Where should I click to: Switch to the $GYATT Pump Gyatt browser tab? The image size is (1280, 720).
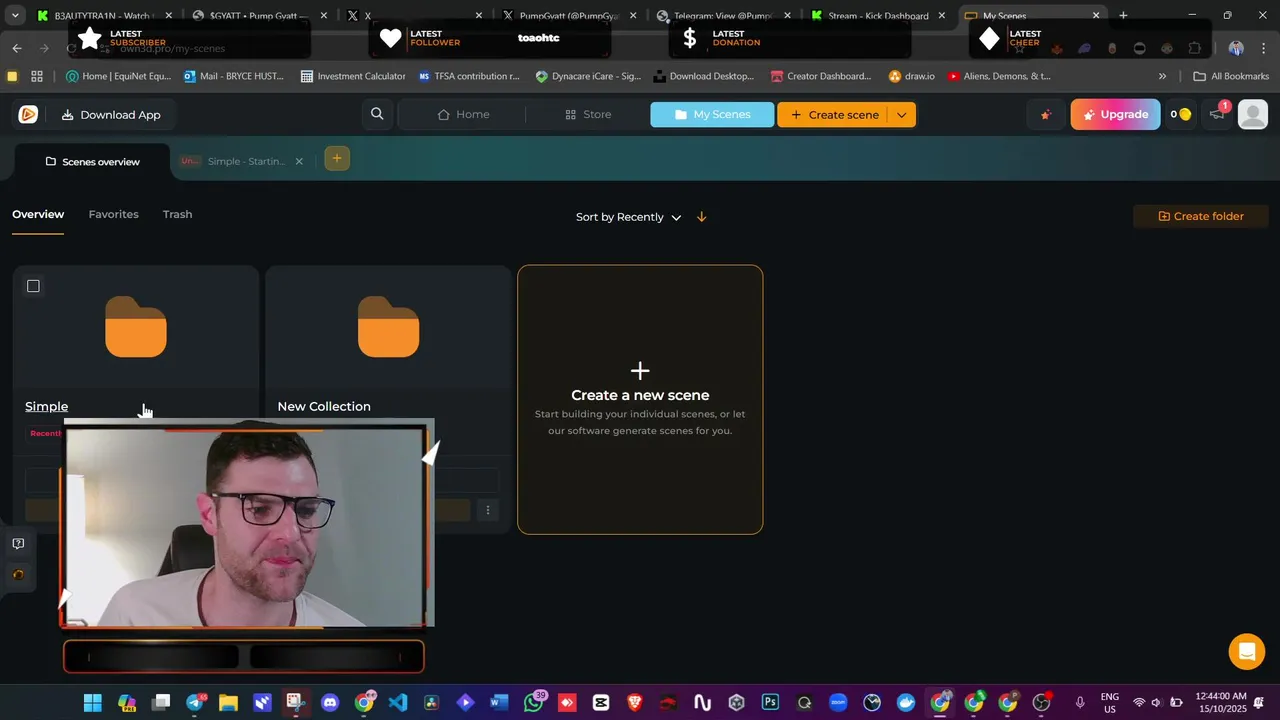258,15
